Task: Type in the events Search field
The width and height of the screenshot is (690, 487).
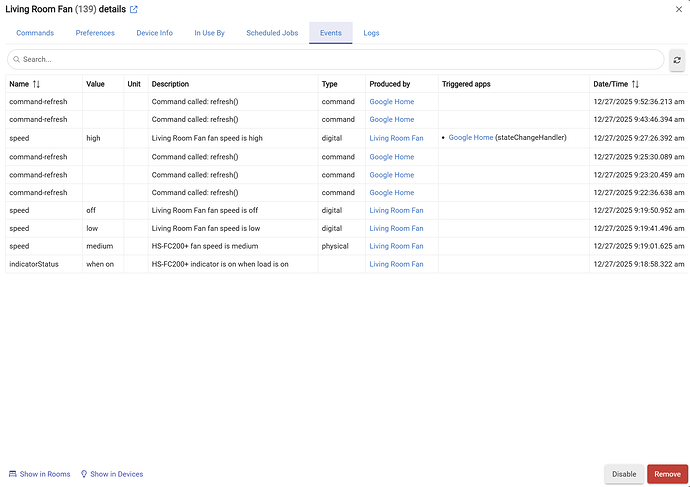Action: click(340, 60)
